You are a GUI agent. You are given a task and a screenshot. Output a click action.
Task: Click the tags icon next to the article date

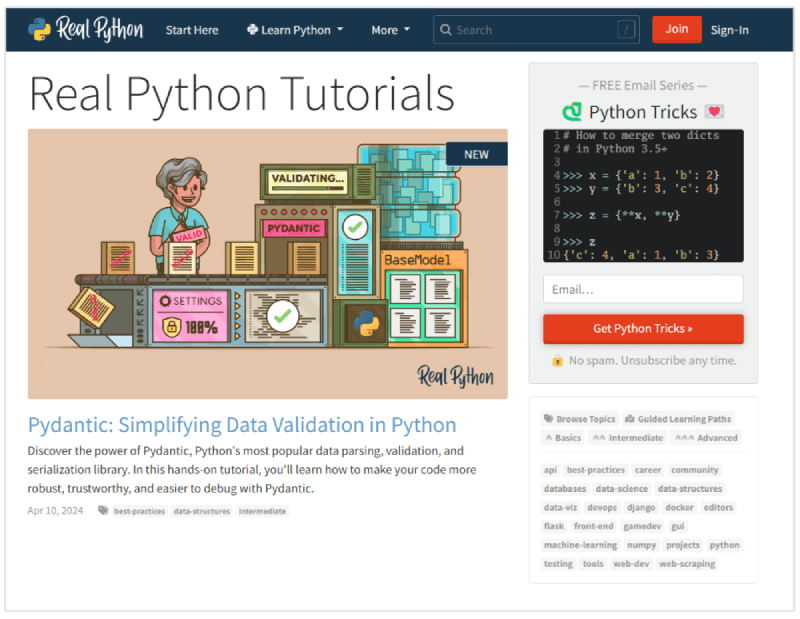point(103,510)
